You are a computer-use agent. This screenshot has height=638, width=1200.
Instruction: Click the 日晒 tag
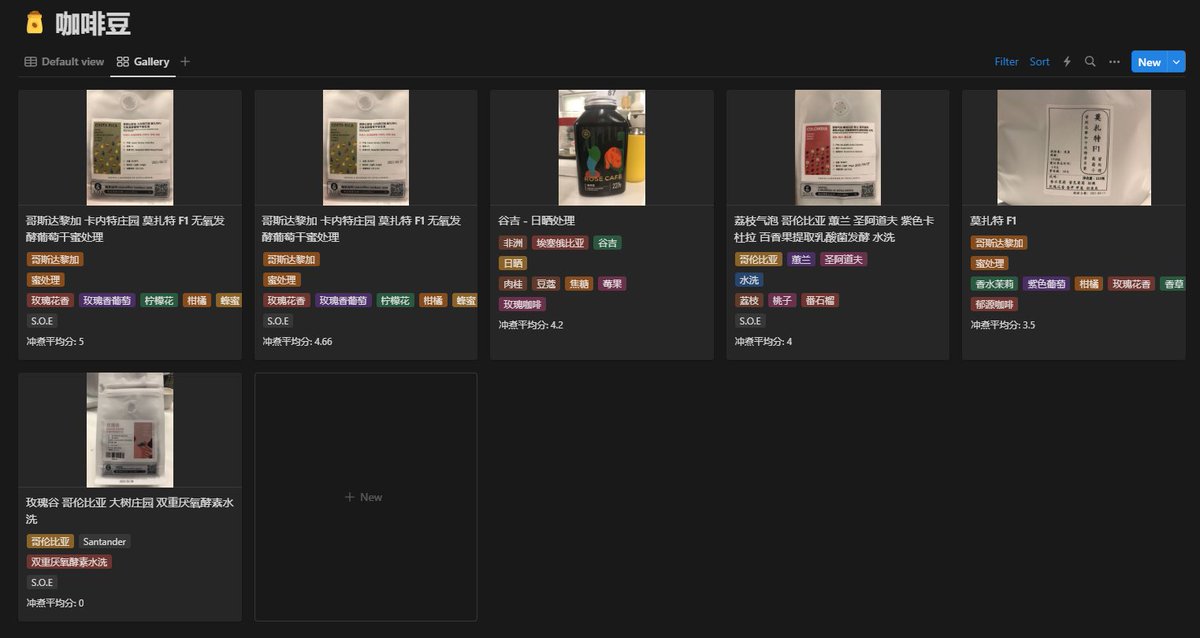[x=512, y=263]
